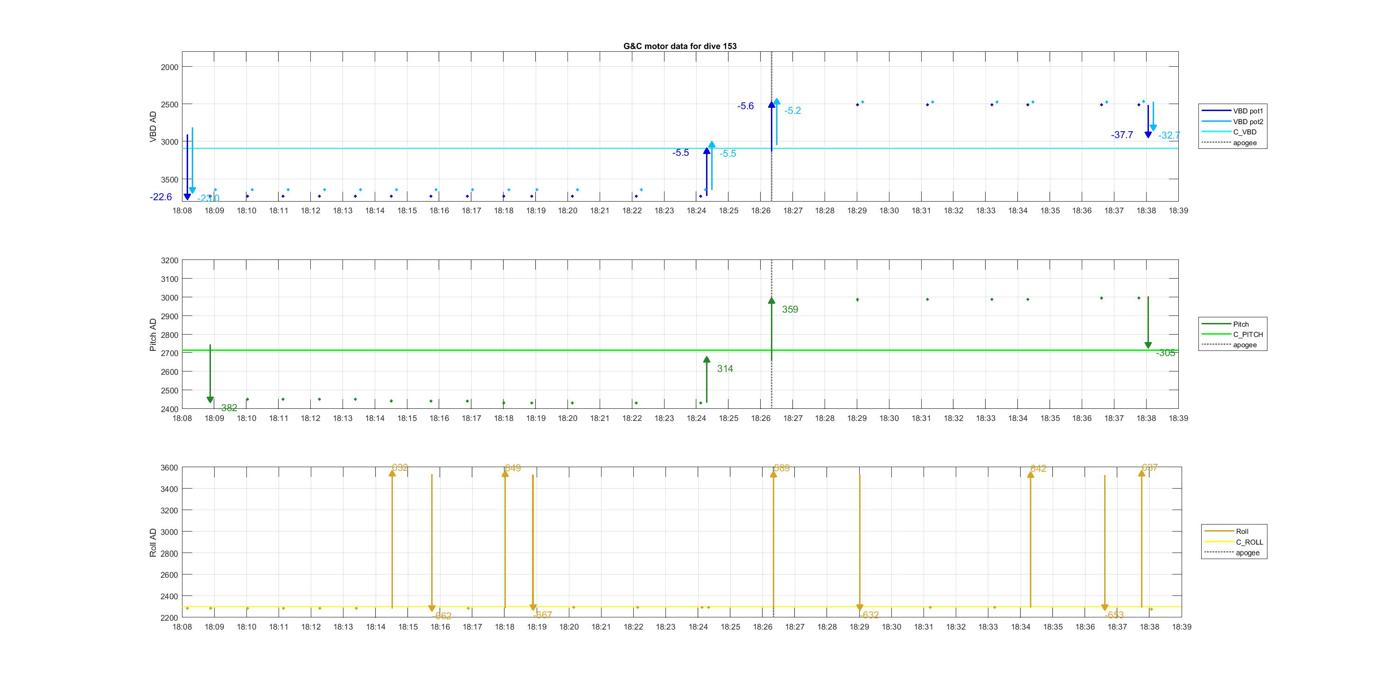The image size is (1400, 693).
Task: Click the '-5.2' VBD annotation
Action: pyautogui.click(x=793, y=111)
